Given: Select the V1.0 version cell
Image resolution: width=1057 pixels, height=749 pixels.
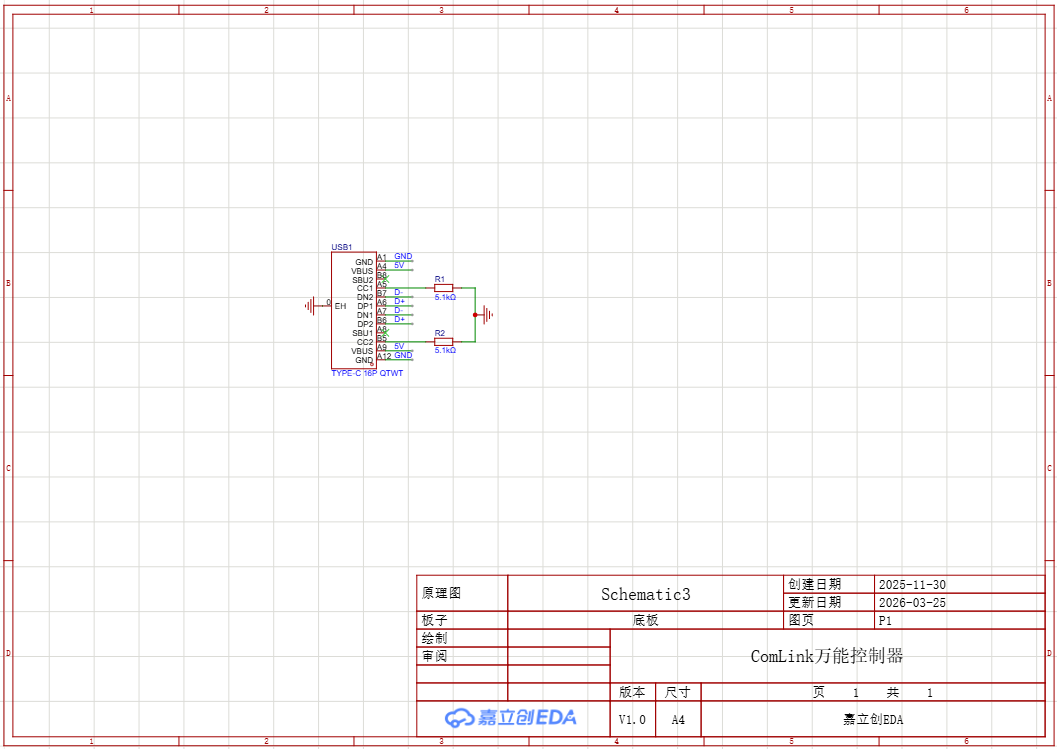Looking at the screenshot, I should click(x=632, y=719).
